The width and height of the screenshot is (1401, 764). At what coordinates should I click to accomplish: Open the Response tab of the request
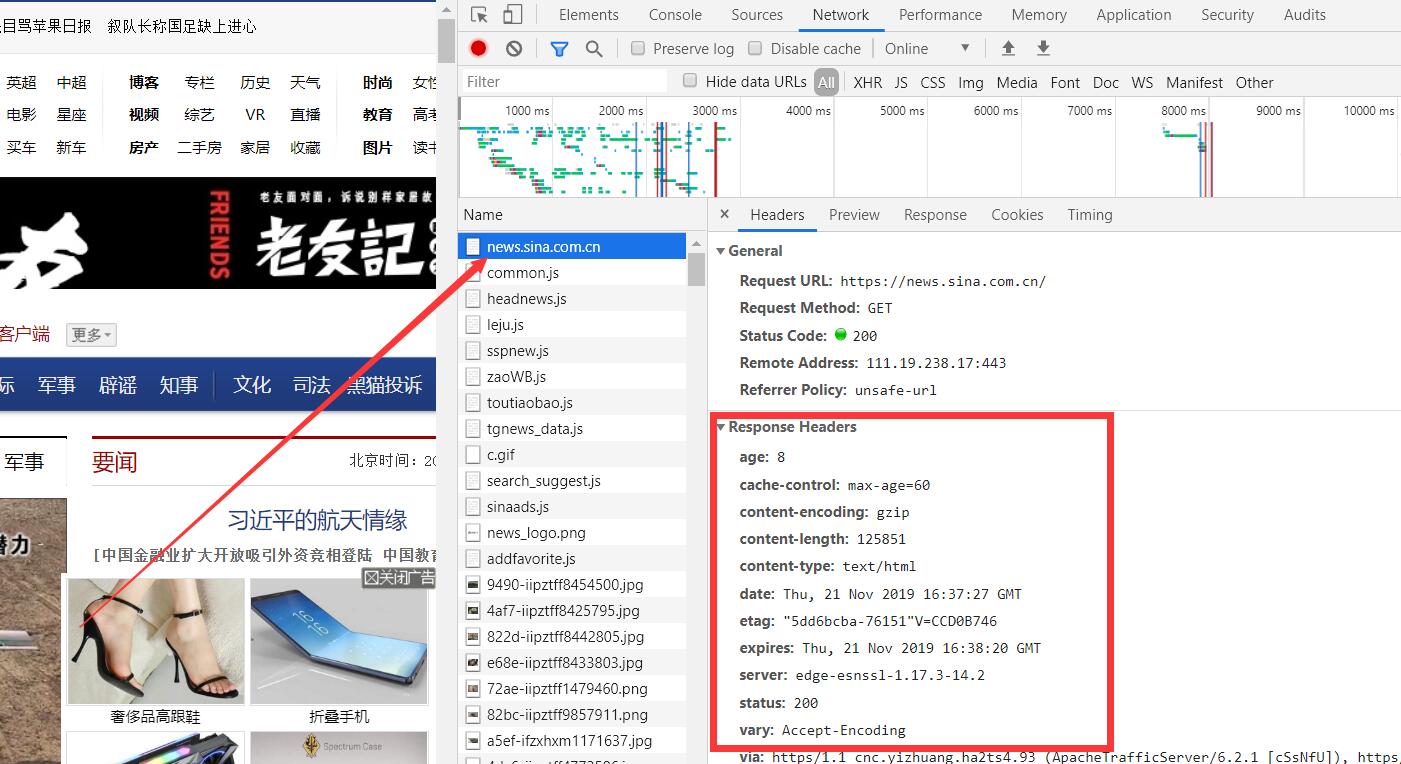[935, 215]
